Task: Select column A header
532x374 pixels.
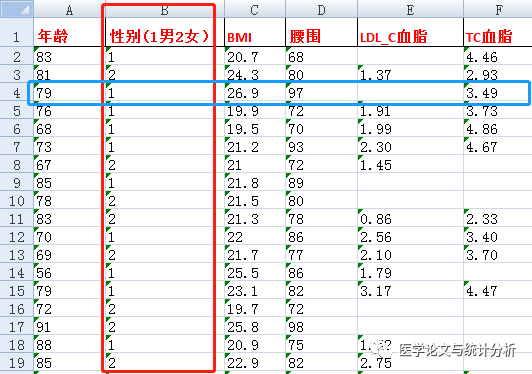Action: click(x=69, y=10)
